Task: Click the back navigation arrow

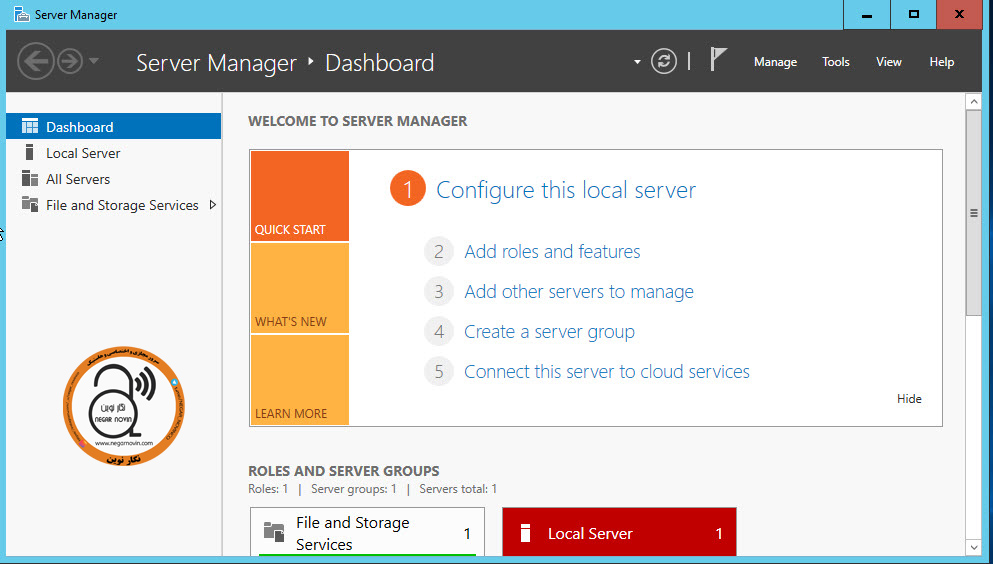Action: pos(36,61)
